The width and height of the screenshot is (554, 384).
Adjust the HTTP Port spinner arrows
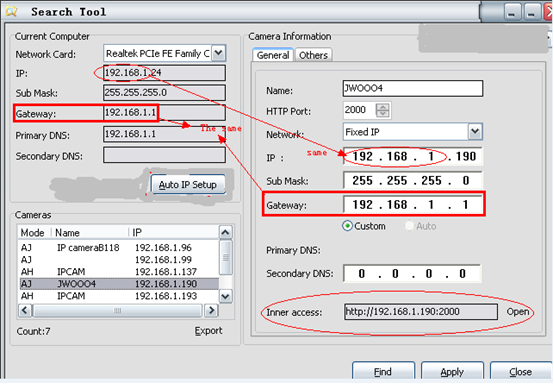[x=382, y=110]
